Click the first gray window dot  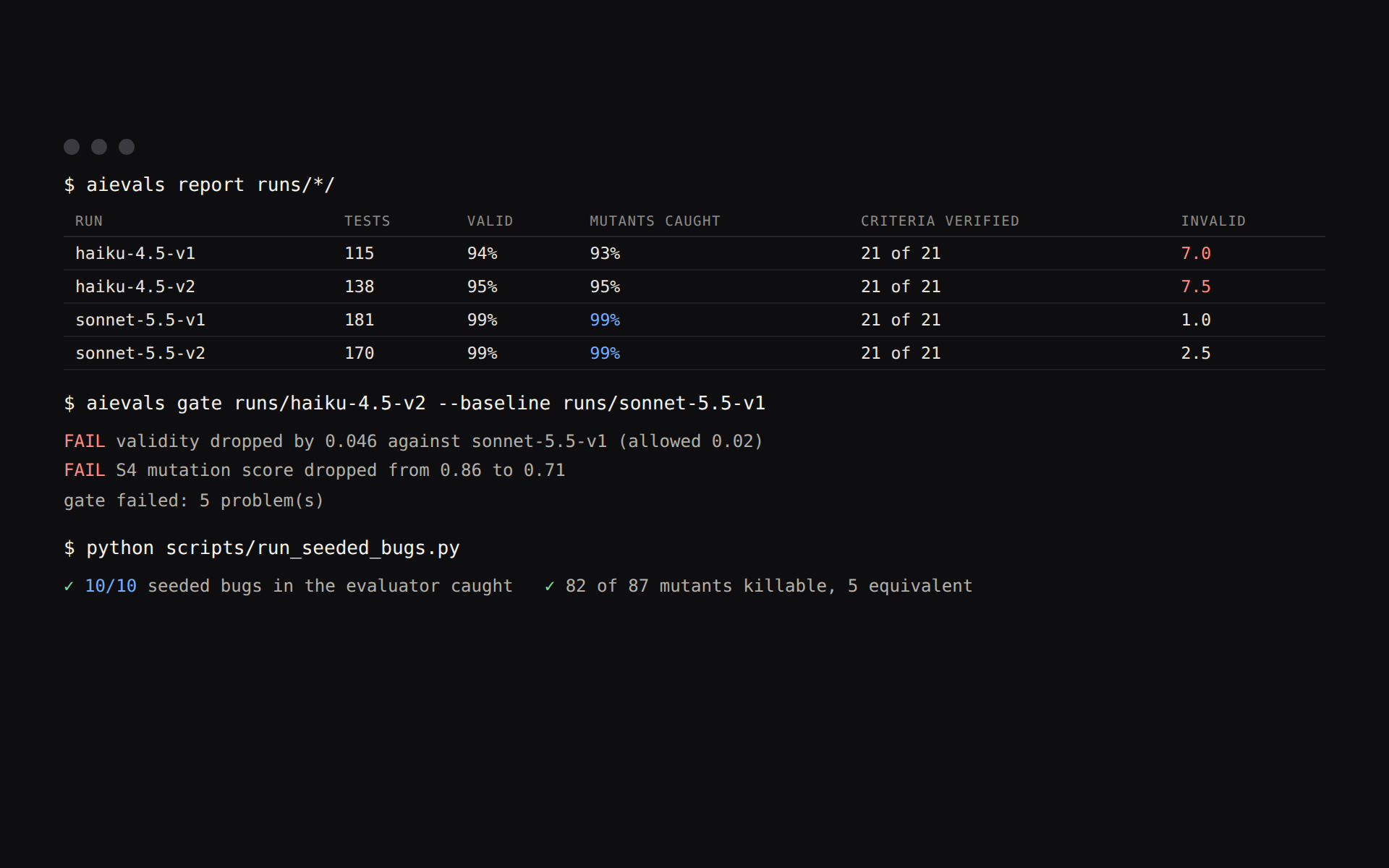tap(72, 147)
